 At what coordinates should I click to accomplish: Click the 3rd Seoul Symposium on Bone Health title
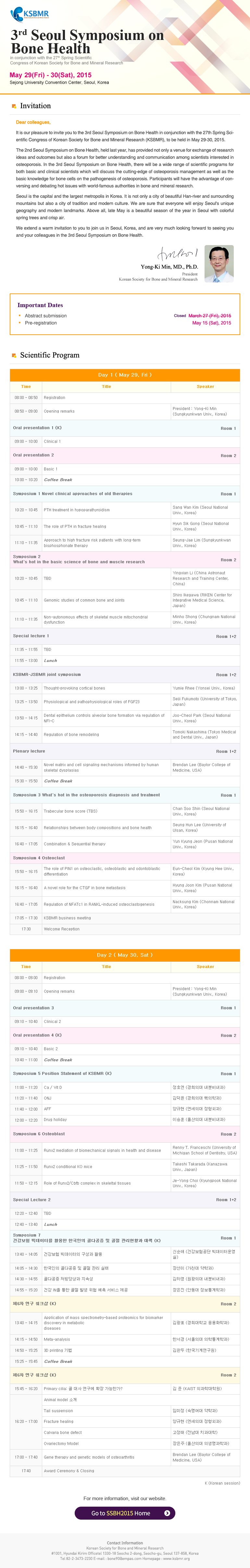tap(87, 42)
